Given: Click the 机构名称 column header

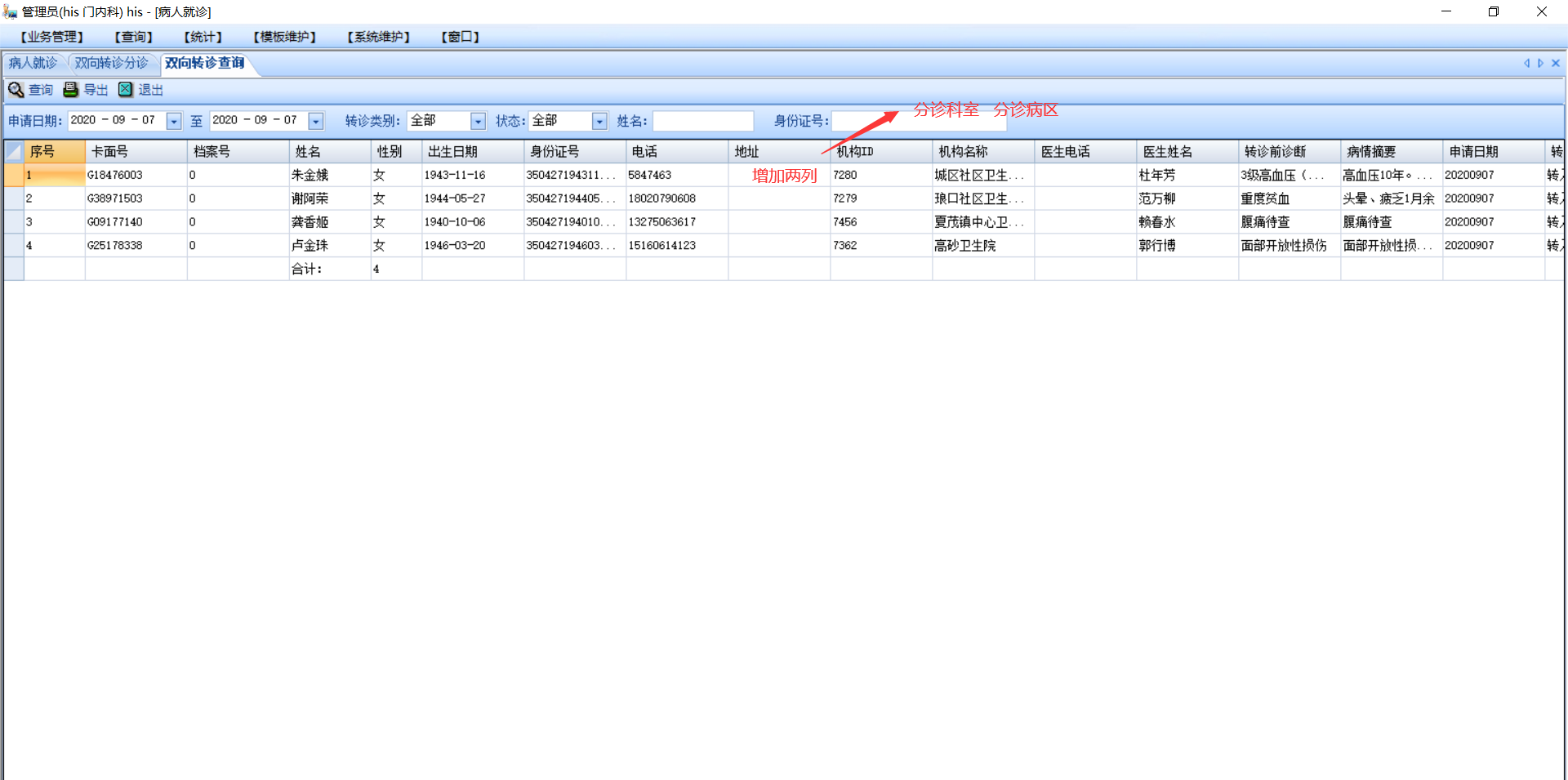Looking at the screenshot, I should pos(983,152).
